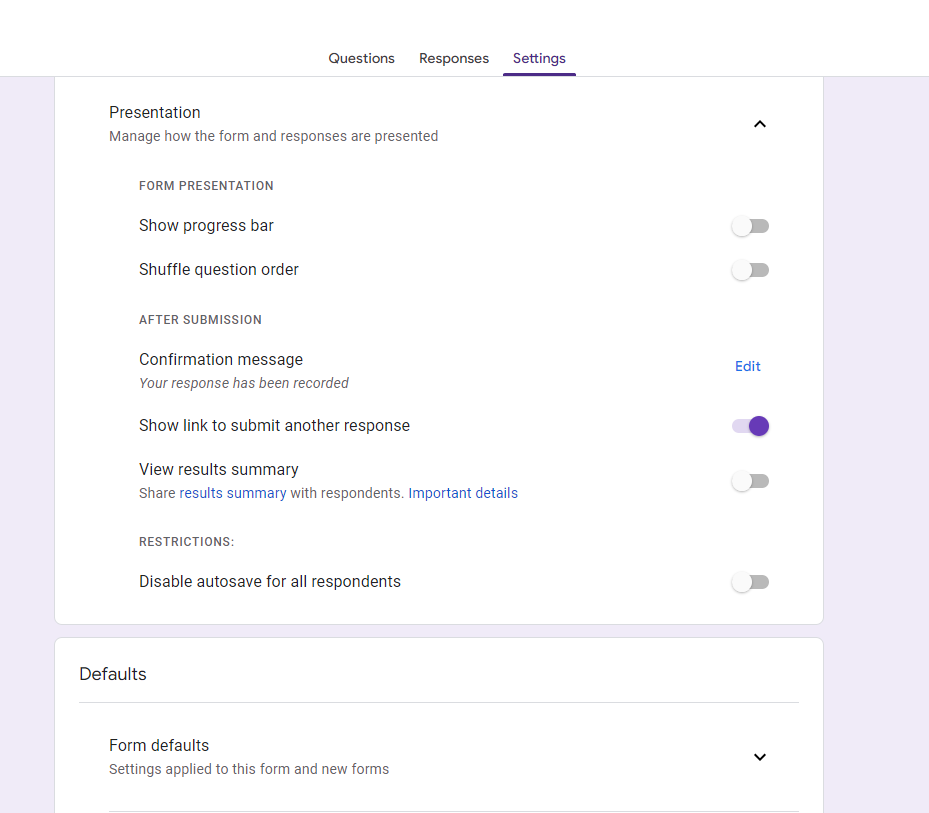The width and height of the screenshot is (929, 813).
Task: Click Edit next to Confirmation message
Action: (x=747, y=366)
